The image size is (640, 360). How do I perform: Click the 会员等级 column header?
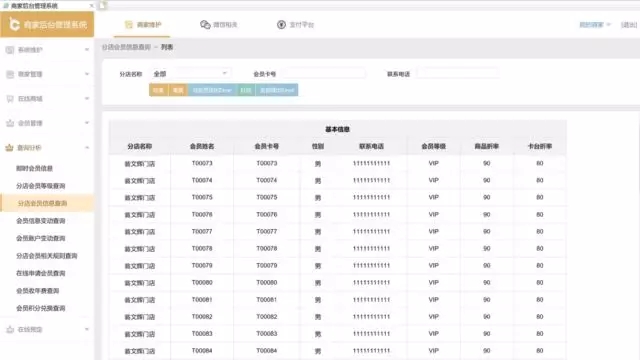tap(433, 146)
